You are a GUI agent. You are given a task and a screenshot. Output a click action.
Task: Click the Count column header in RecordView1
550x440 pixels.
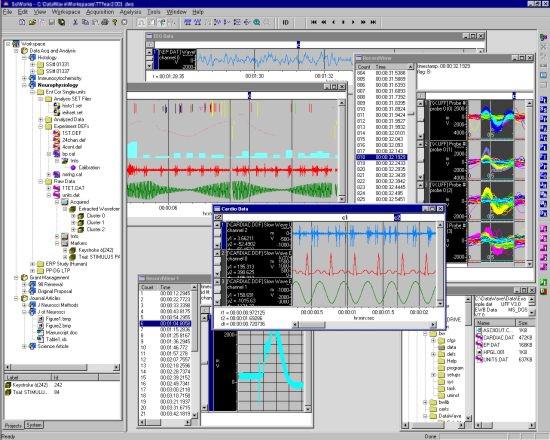147,287
